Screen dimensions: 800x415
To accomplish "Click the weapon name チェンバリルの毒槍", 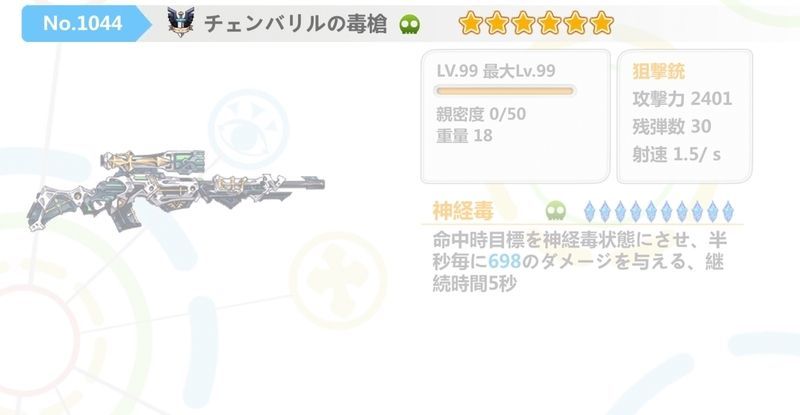I will pos(296,24).
